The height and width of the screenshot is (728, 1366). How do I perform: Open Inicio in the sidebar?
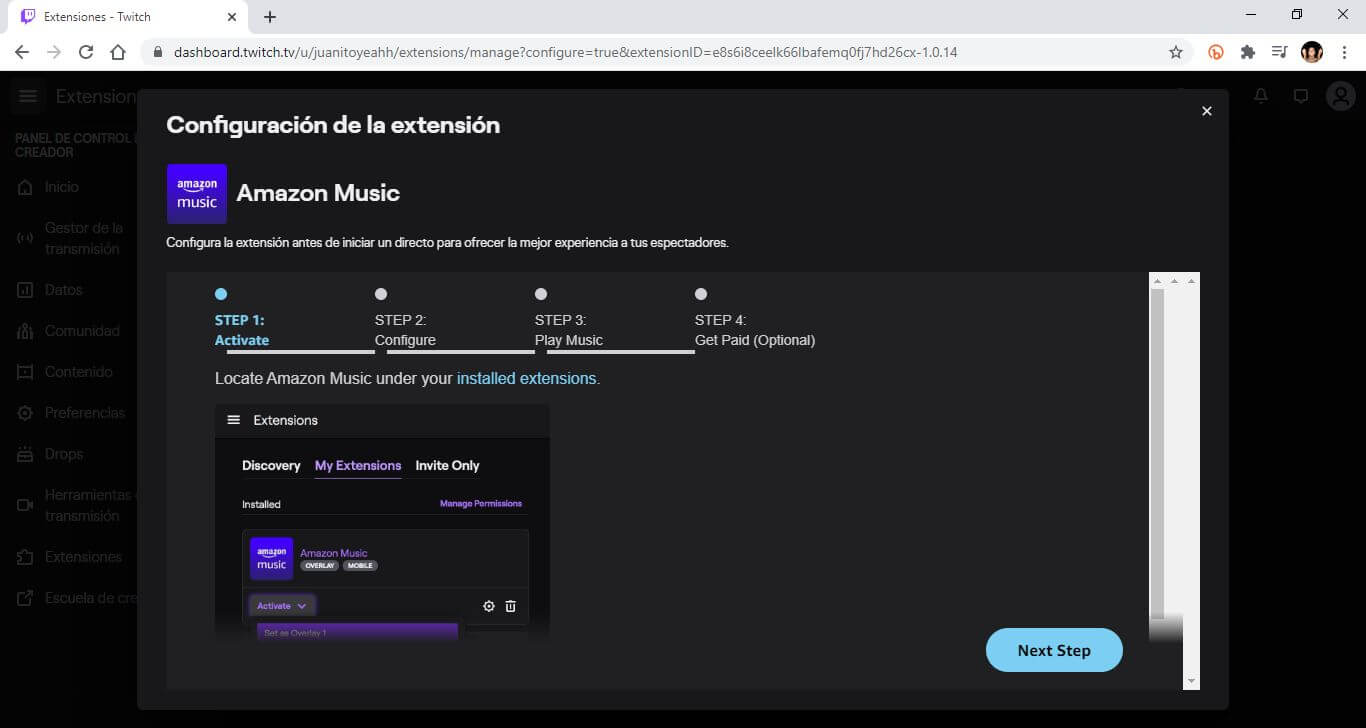point(62,187)
